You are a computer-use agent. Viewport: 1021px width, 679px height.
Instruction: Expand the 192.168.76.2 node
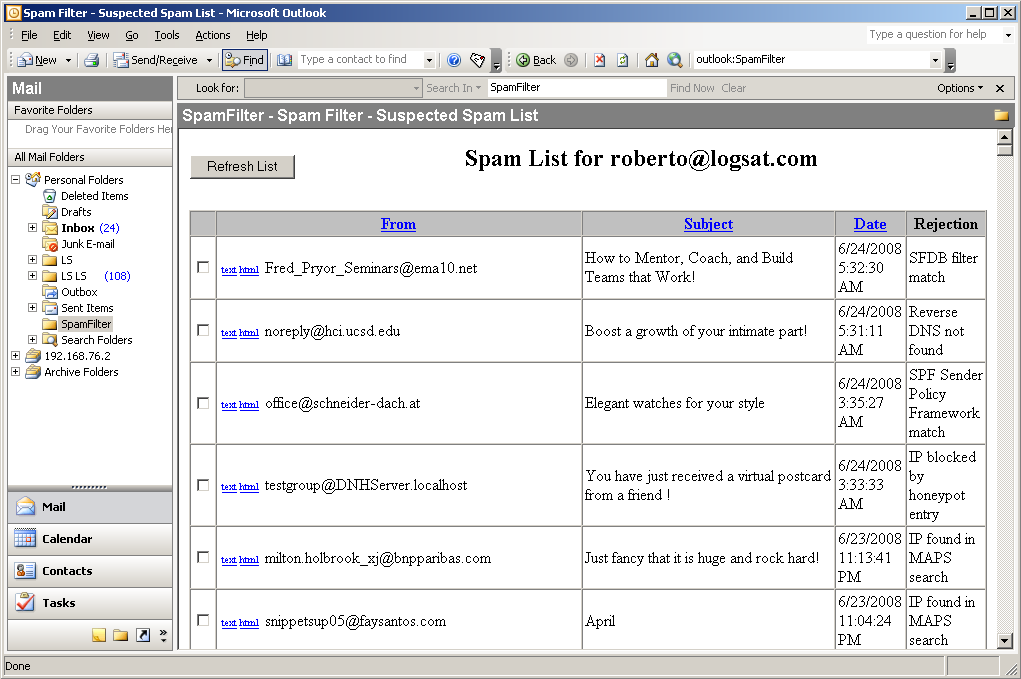pyautogui.click(x=16, y=355)
